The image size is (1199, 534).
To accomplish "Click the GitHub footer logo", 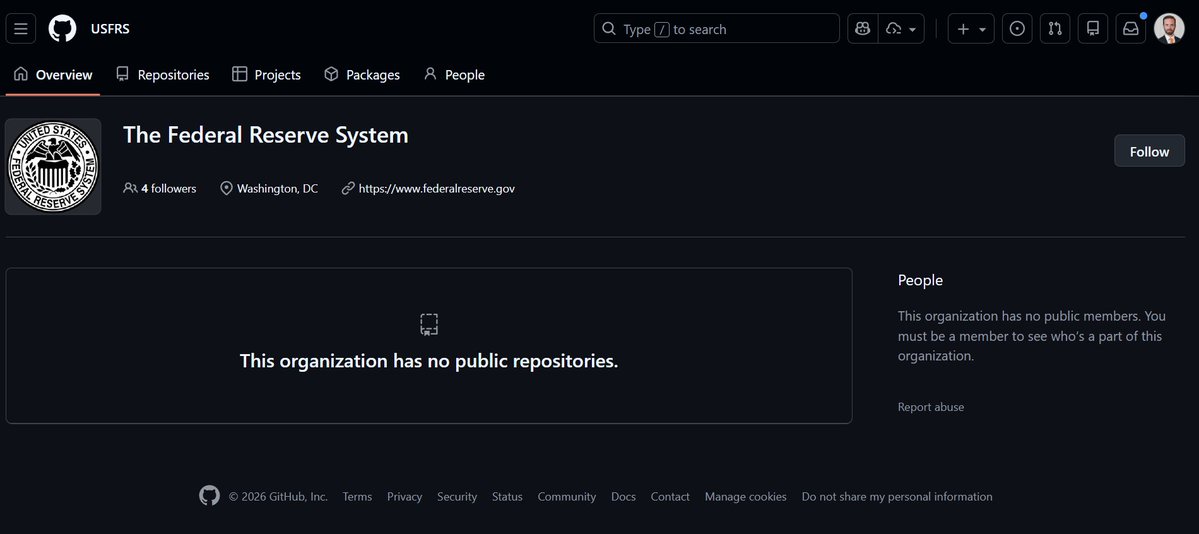I will 210,496.
